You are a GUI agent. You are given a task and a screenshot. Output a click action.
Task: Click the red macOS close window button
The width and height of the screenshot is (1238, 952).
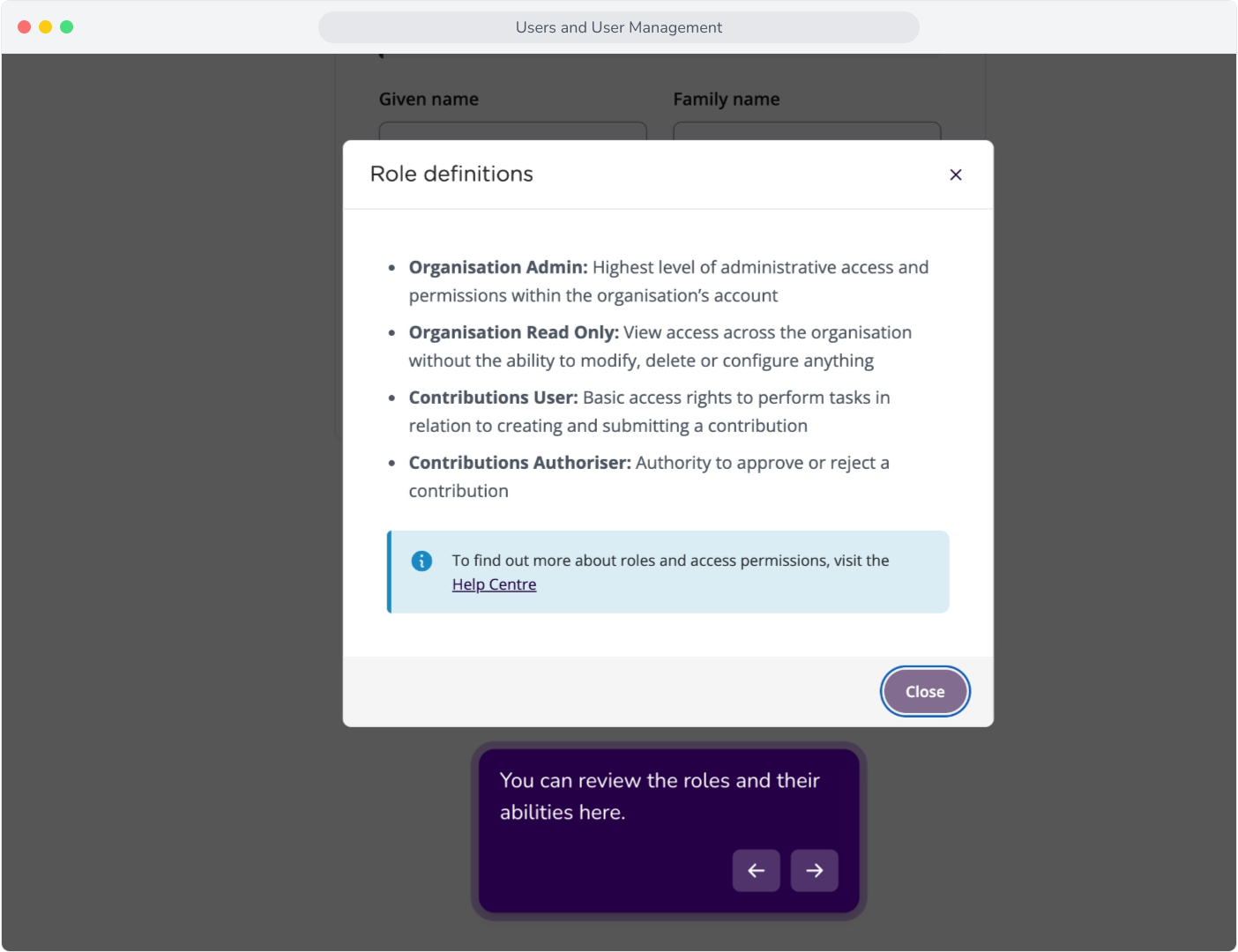tap(25, 27)
